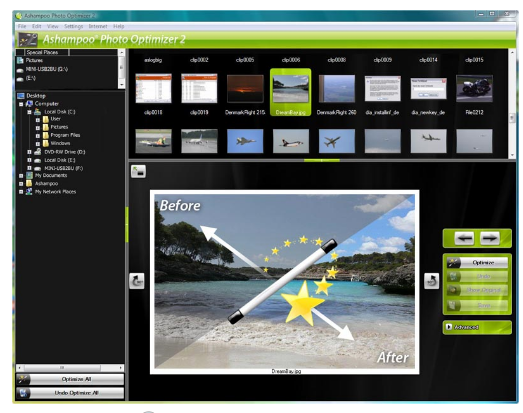This screenshot has width=523, height=413.
Task: Click the Undo Optimize All button
Action: tap(70, 393)
